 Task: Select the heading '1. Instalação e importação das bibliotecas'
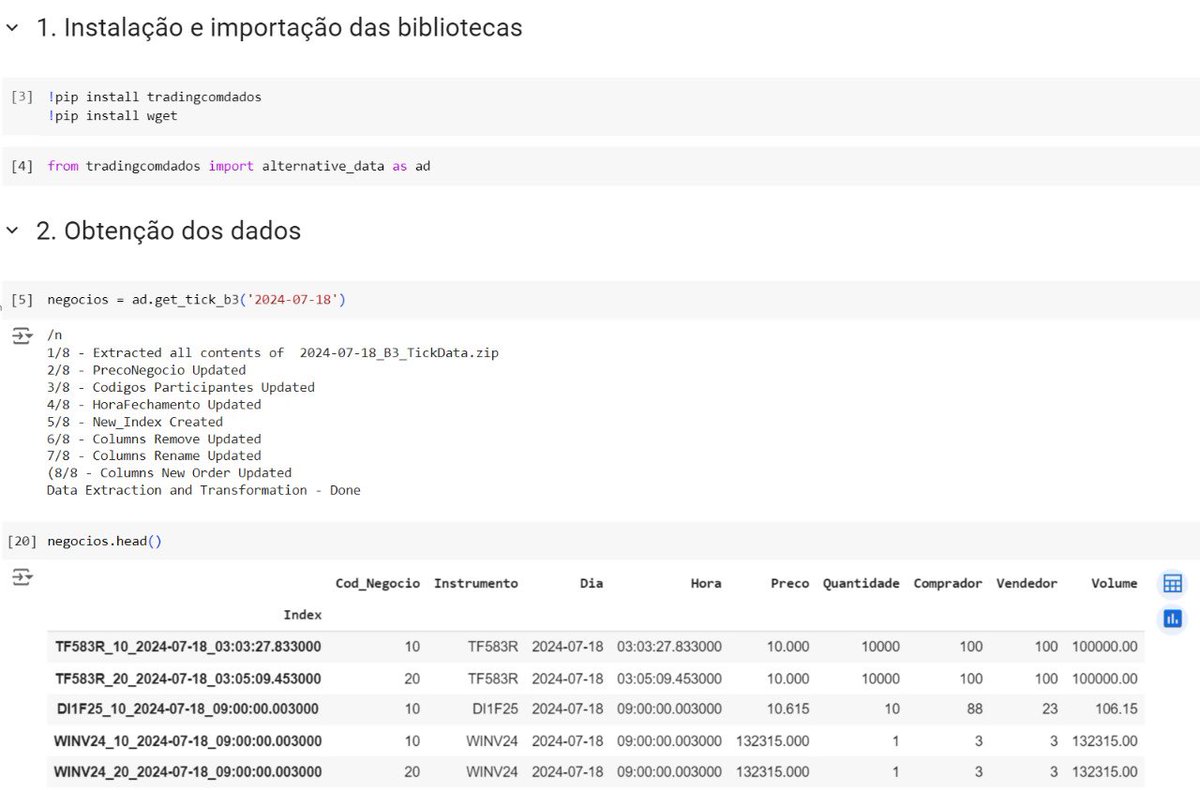(x=279, y=28)
